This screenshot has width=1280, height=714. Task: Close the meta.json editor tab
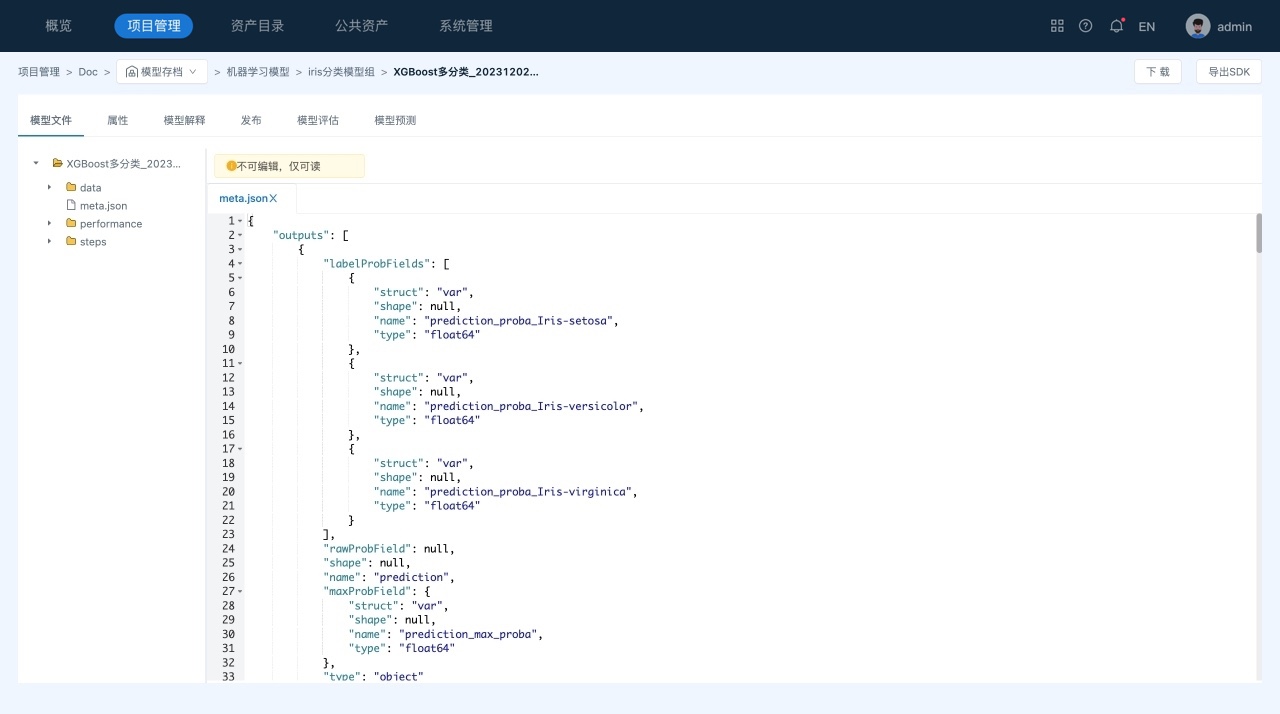pos(274,199)
